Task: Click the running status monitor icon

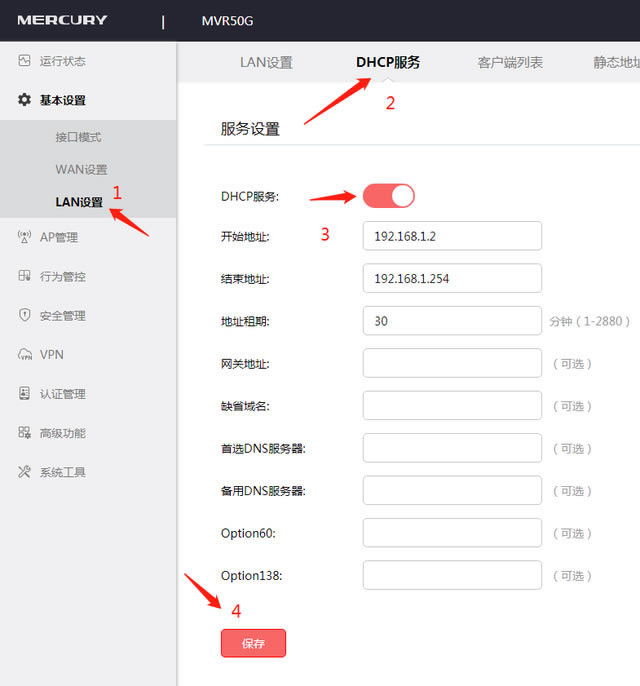Action: (24, 61)
